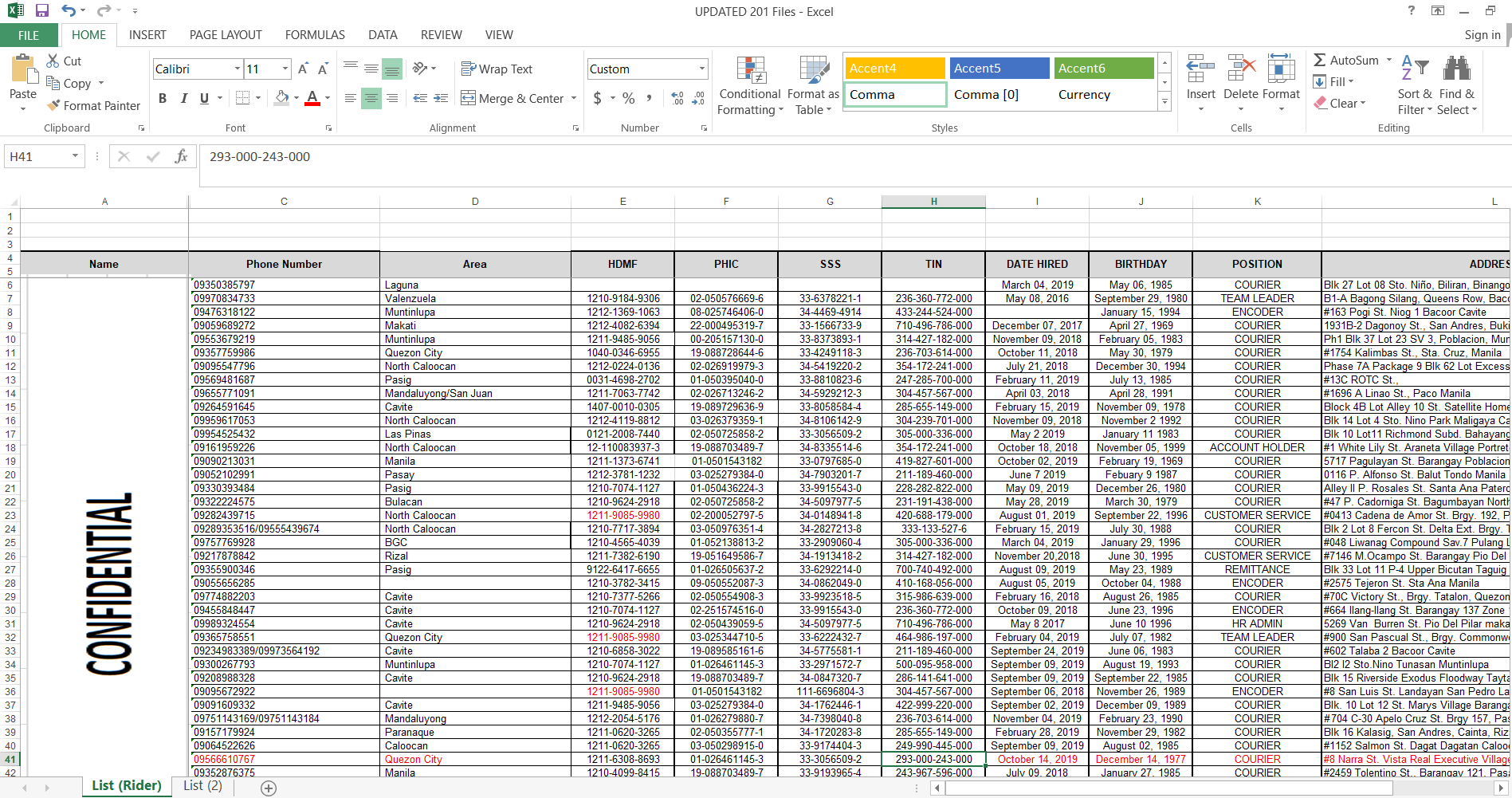Apply the Comma cell style
The width and height of the screenshot is (1512, 798).
tap(895, 95)
